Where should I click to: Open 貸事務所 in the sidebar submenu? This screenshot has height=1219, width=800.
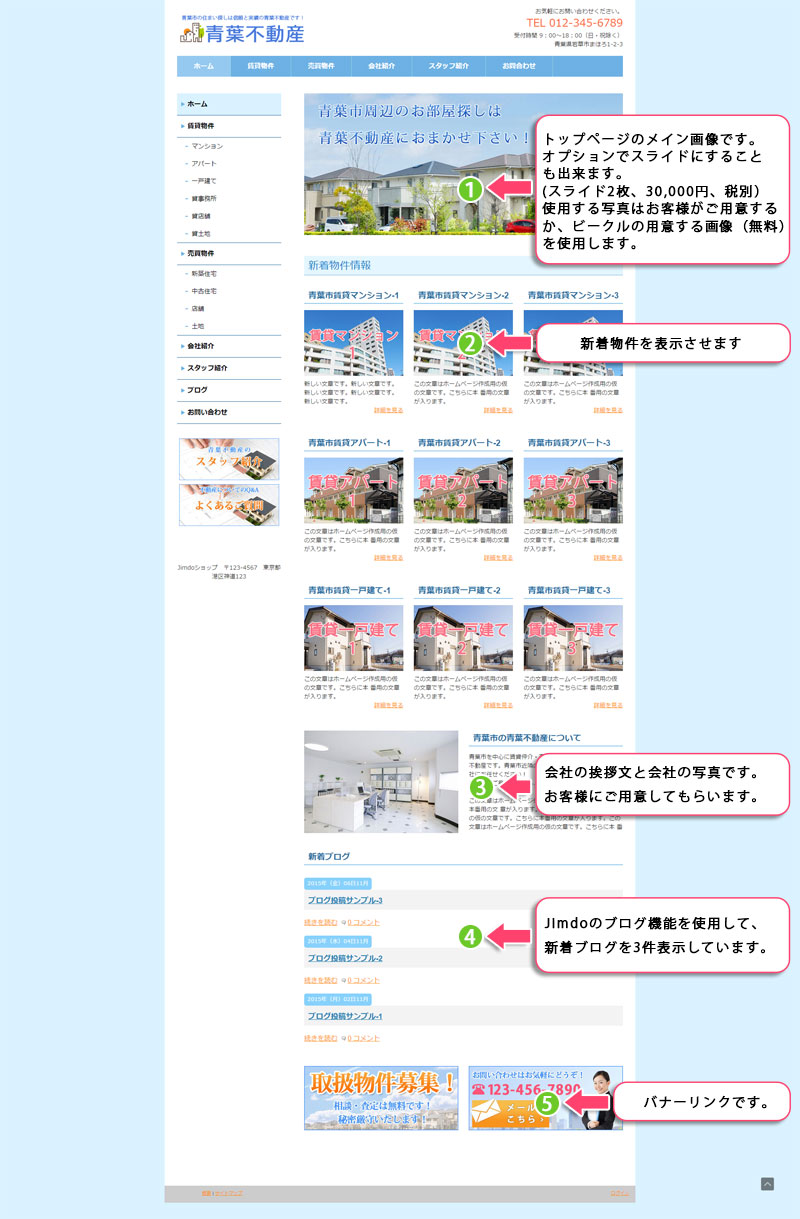pyautogui.click(x=203, y=198)
